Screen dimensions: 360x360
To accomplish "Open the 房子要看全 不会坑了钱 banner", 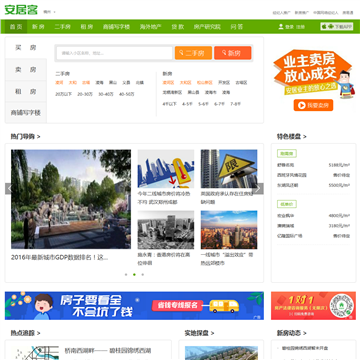I will pyautogui.click(x=134, y=306).
